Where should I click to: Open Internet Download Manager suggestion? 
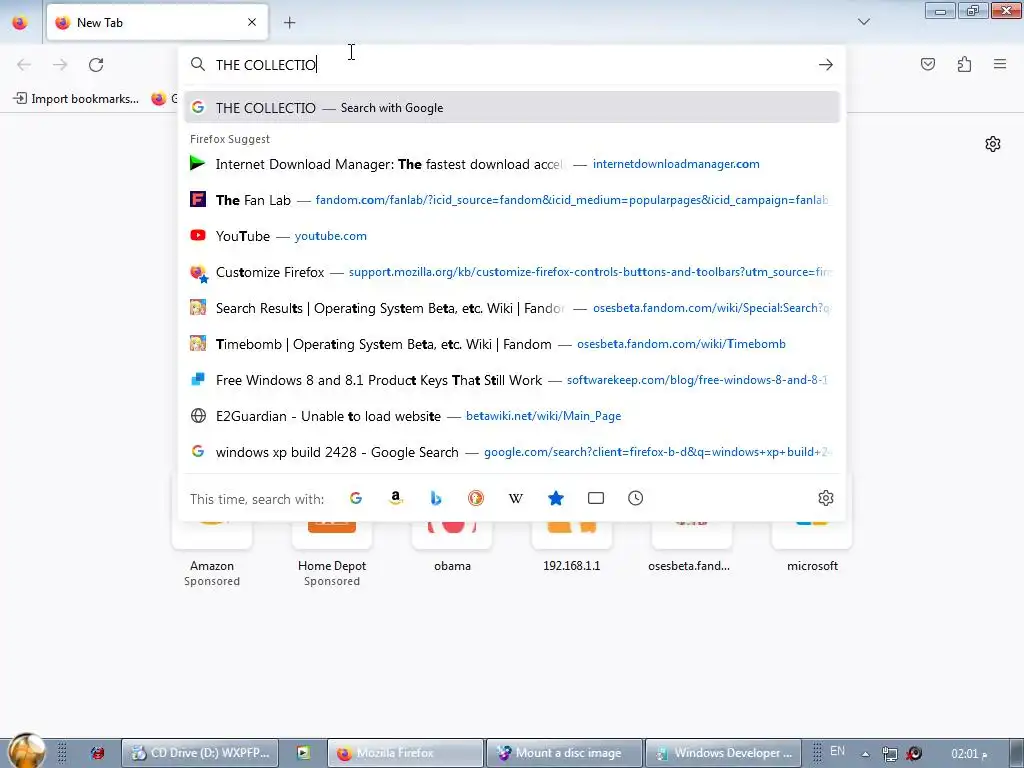512,164
